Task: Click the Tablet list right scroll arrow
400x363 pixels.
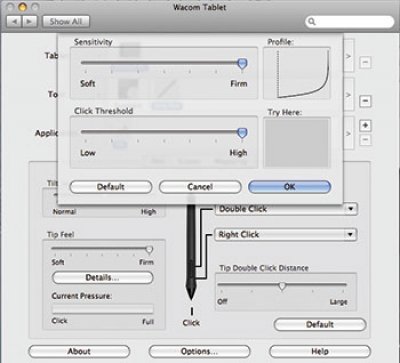Action: click(348, 56)
